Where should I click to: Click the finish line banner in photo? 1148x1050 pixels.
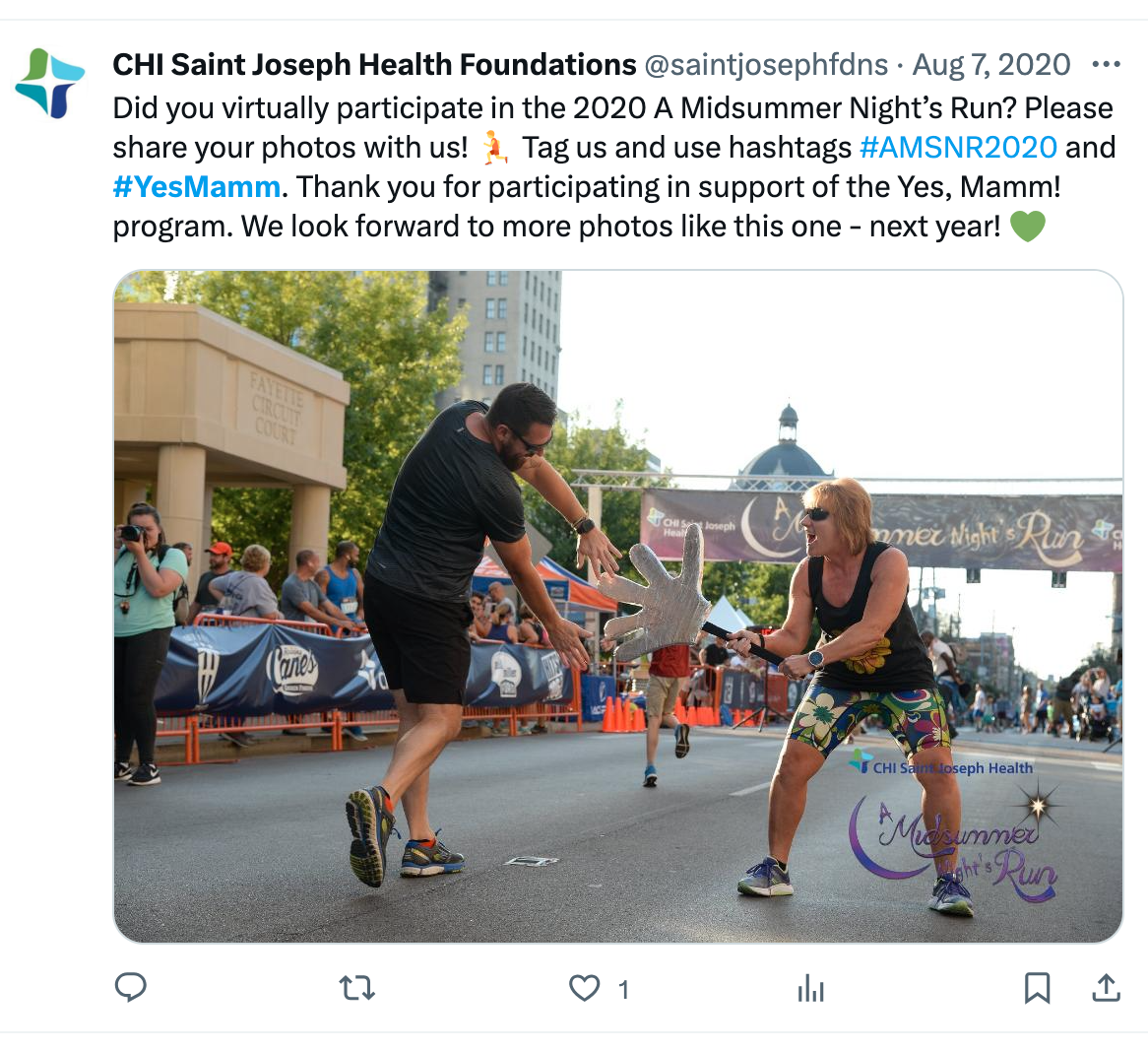pyautogui.click(x=881, y=529)
